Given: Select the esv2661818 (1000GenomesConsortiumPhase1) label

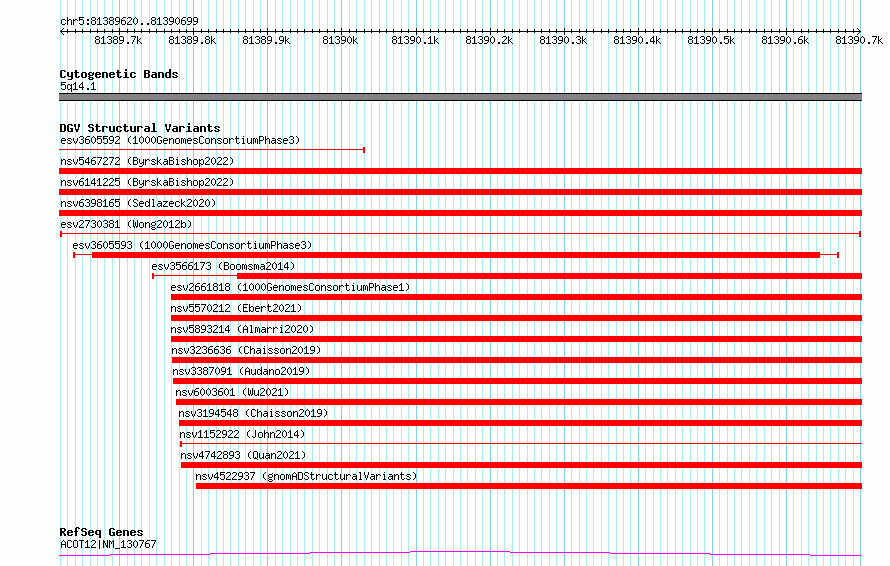Looking at the screenshot, I should [290, 287].
